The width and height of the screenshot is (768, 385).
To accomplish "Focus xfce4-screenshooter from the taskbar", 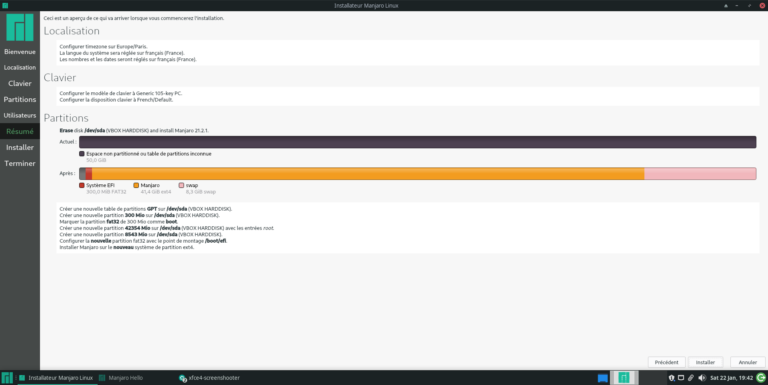I will click(209, 378).
